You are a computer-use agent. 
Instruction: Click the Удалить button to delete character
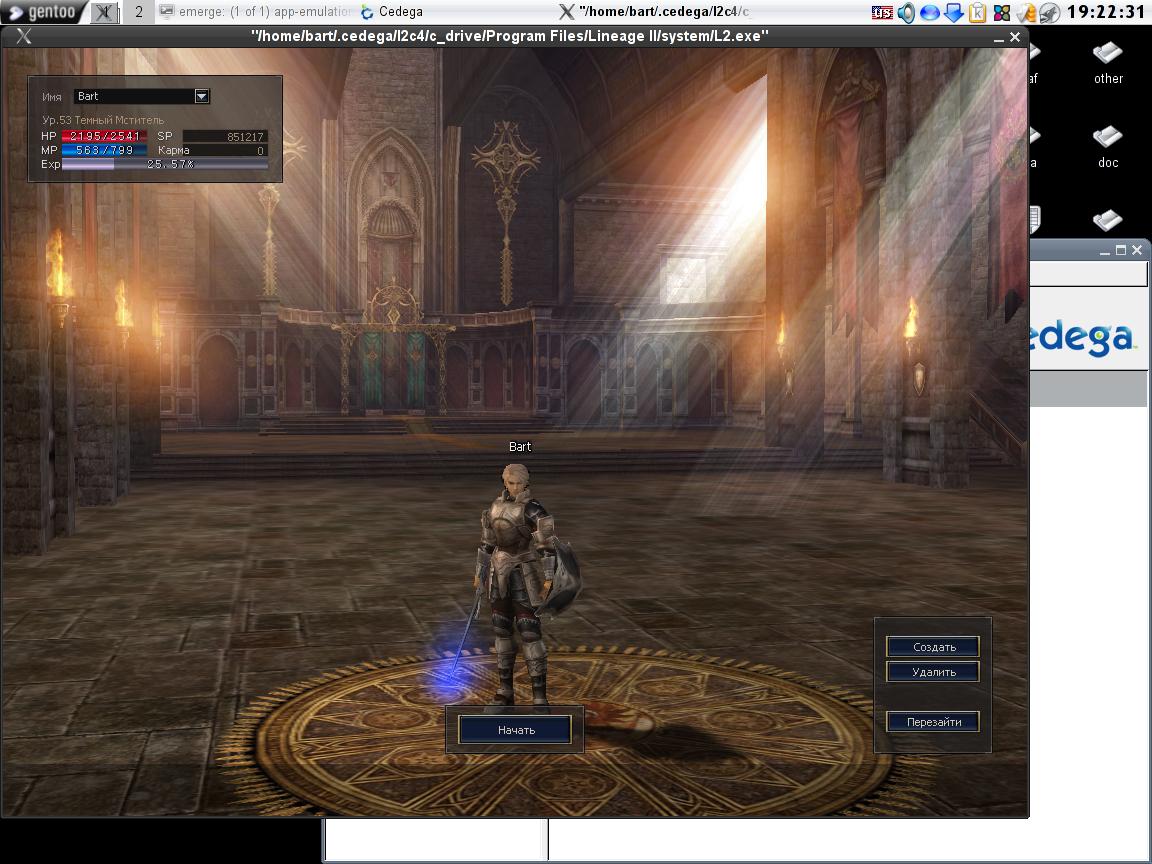pyautogui.click(x=933, y=672)
